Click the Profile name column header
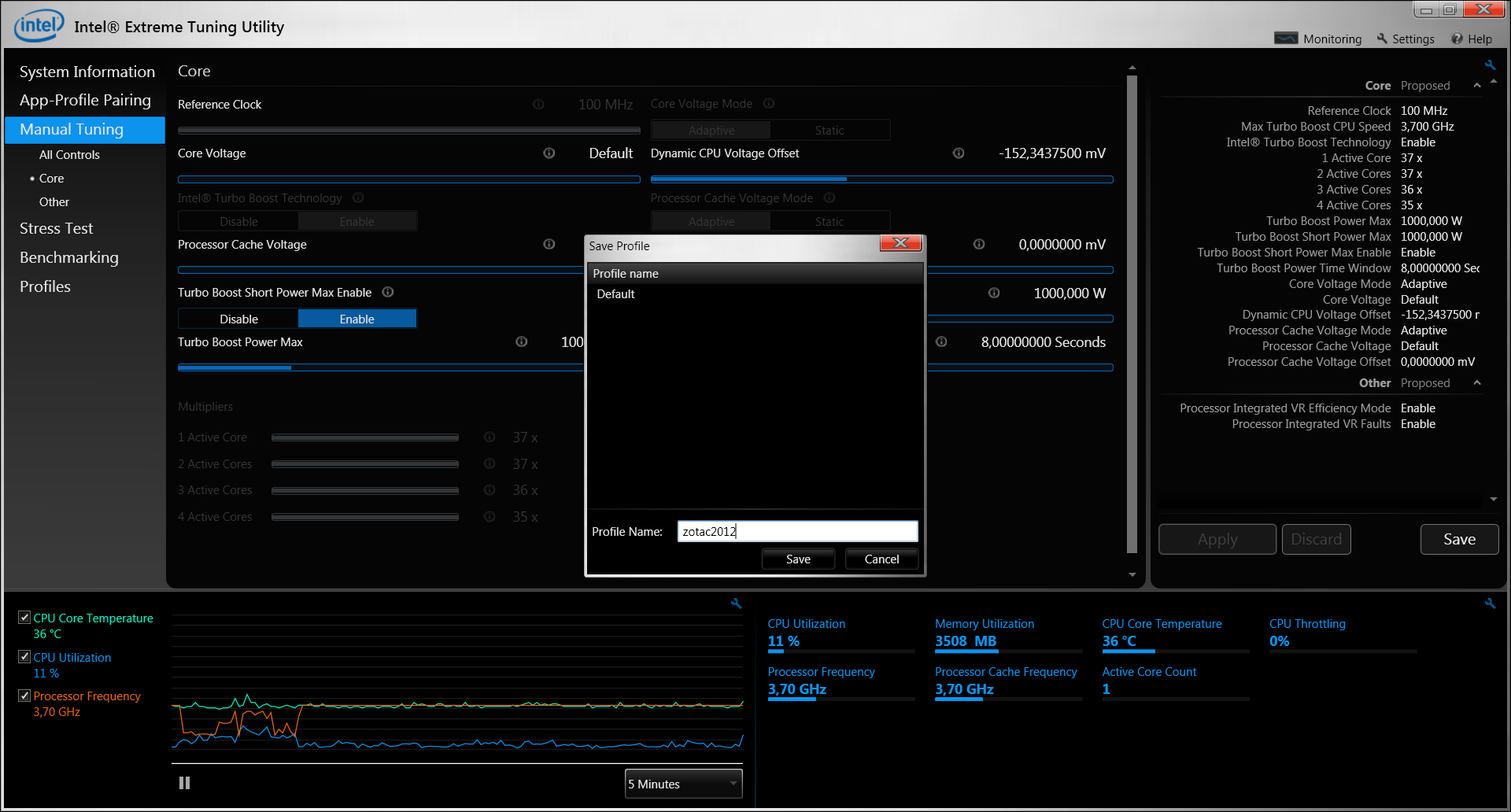The height and width of the screenshot is (812, 1511). tap(755, 273)
